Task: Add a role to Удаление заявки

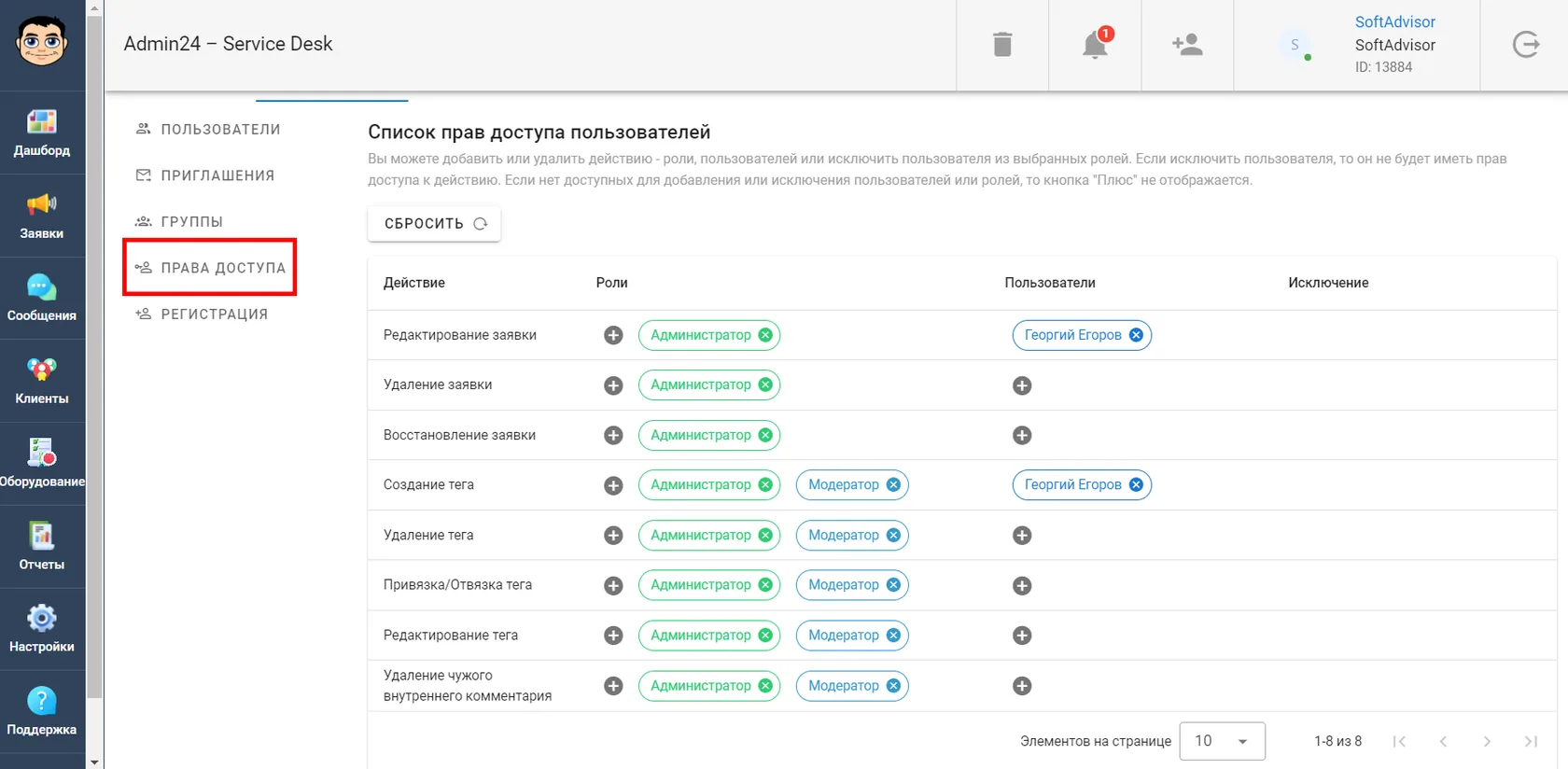Action: [x=613, y=385]
